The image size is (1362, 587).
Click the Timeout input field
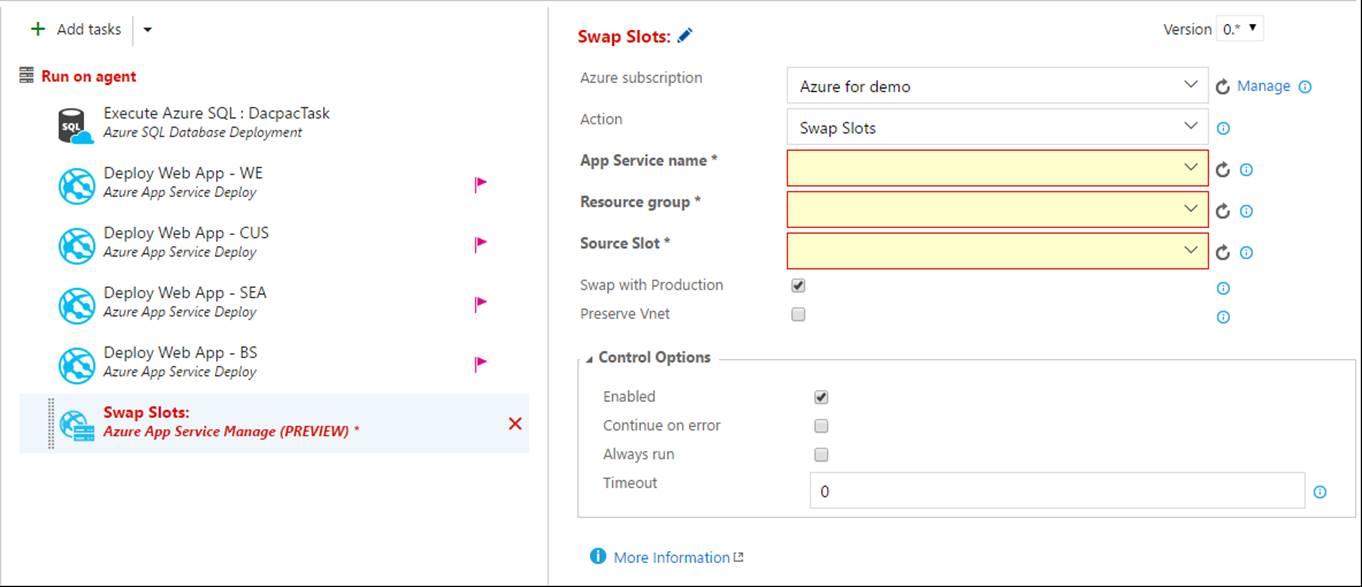1057,491
